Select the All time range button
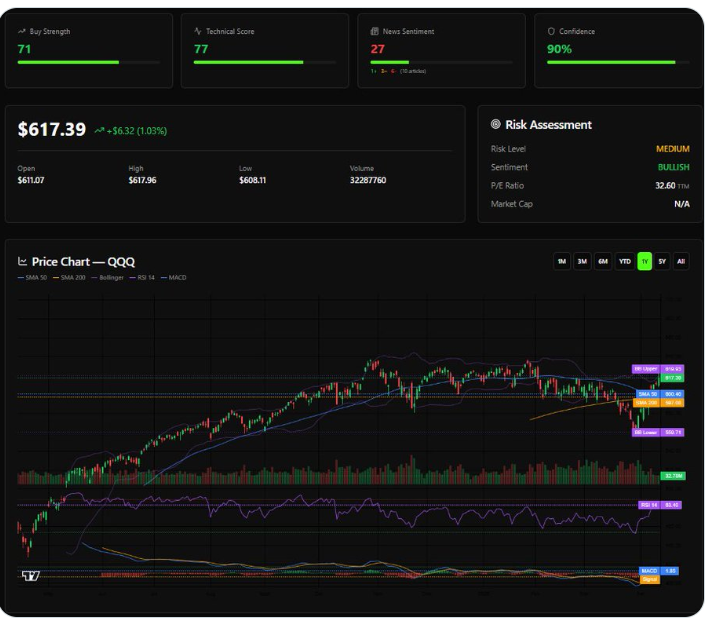The height and width of the screenshot is (627, 718). (x=681, y=261)
